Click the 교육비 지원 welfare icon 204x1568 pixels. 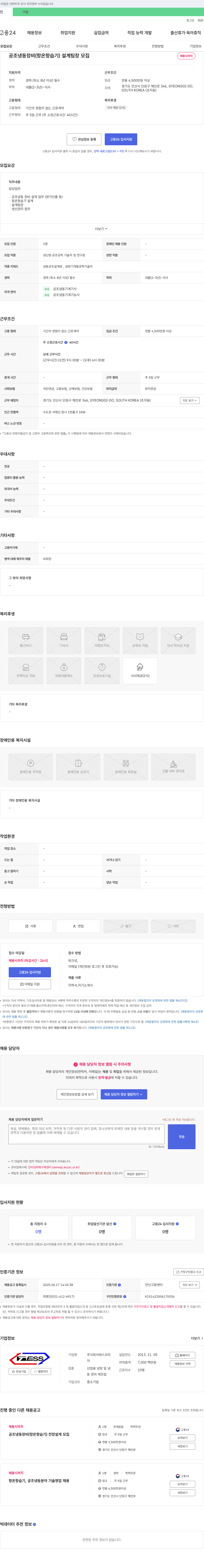[x=140, y=640]
